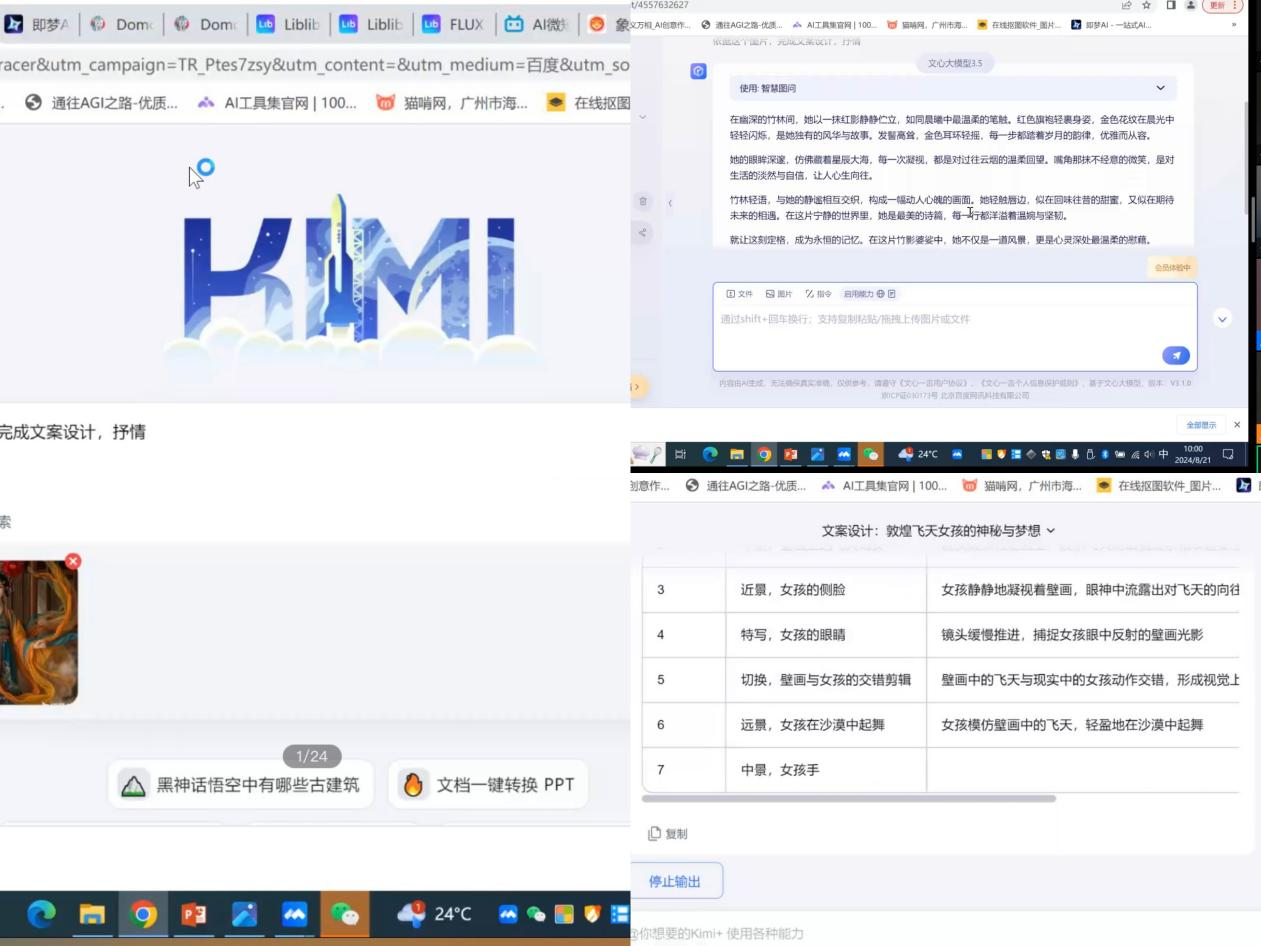Click the Wenxin logo avatar beside the reply
Image resolution: width=1261 pixels, height=946 pixels.
(698, 71)
